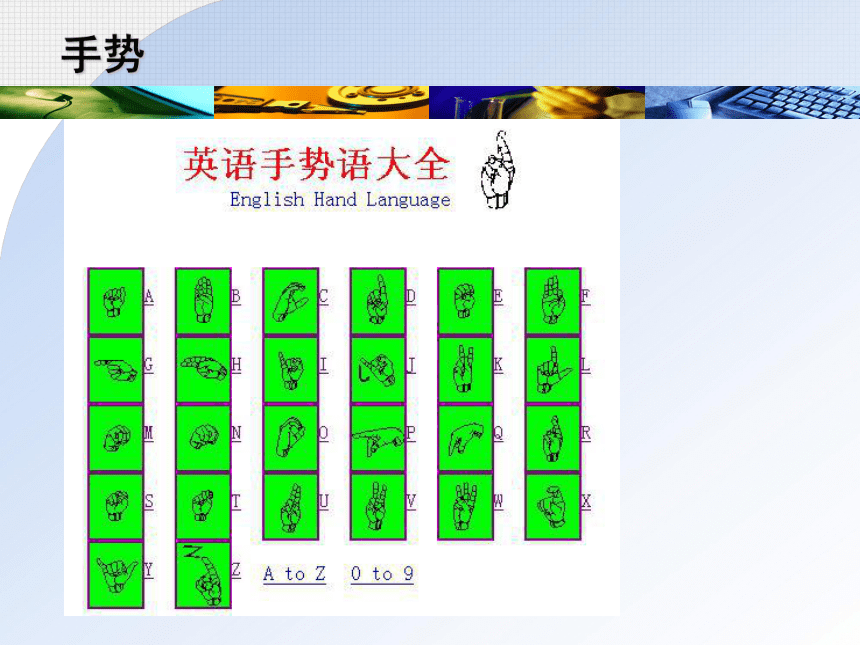
Task: Click the letter E text link
Action: click(x=499, y=297)
